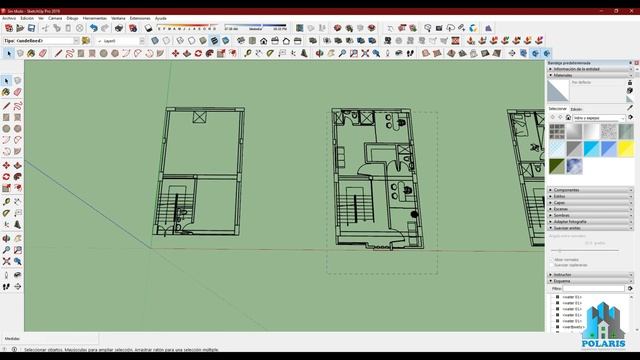Expand the Componentes panel
This screenshot has height=360, width=640.
coord(590,190)
